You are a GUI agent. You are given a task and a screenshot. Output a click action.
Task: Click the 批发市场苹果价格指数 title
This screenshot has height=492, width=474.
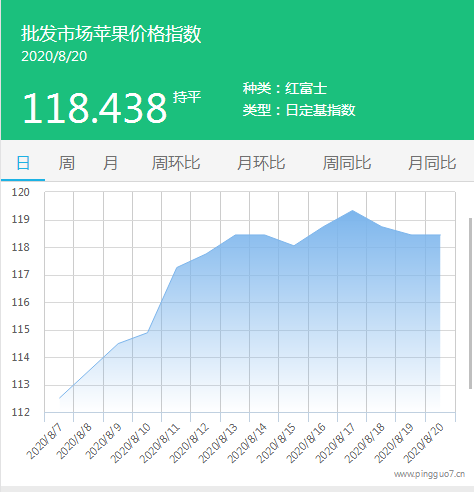111,34
